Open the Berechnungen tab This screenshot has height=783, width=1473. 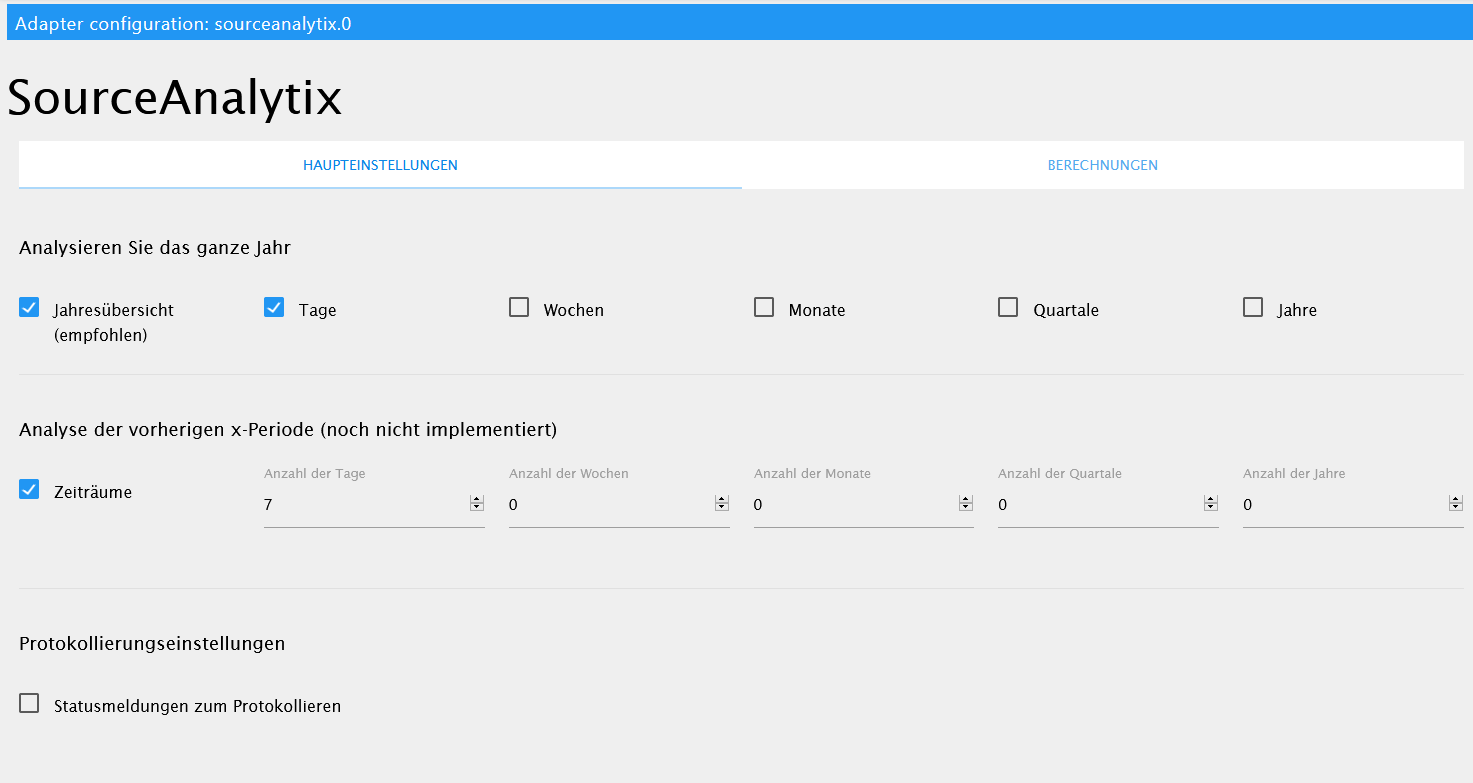click(x=1103, y=165)
